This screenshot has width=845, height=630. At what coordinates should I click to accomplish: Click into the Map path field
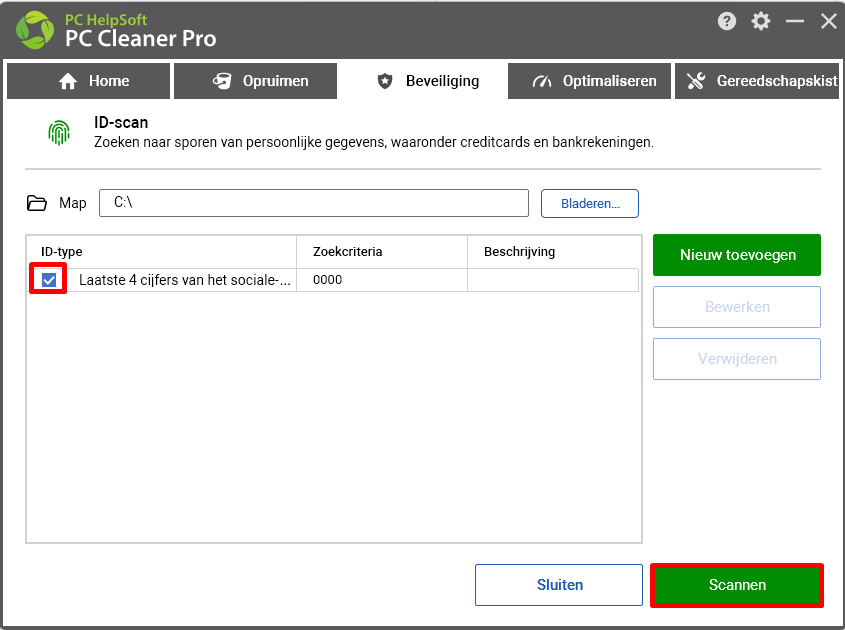314,203
